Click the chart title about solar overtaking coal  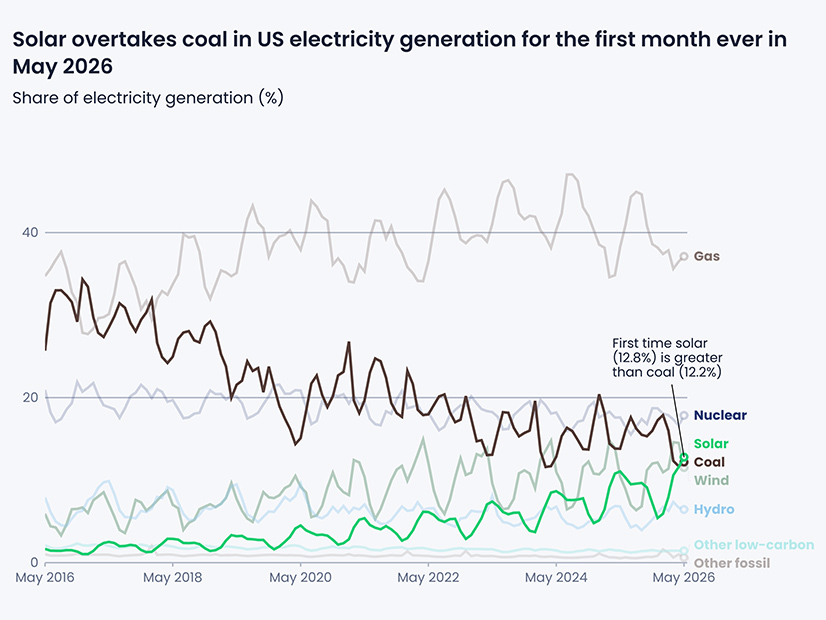click(399, 53)
